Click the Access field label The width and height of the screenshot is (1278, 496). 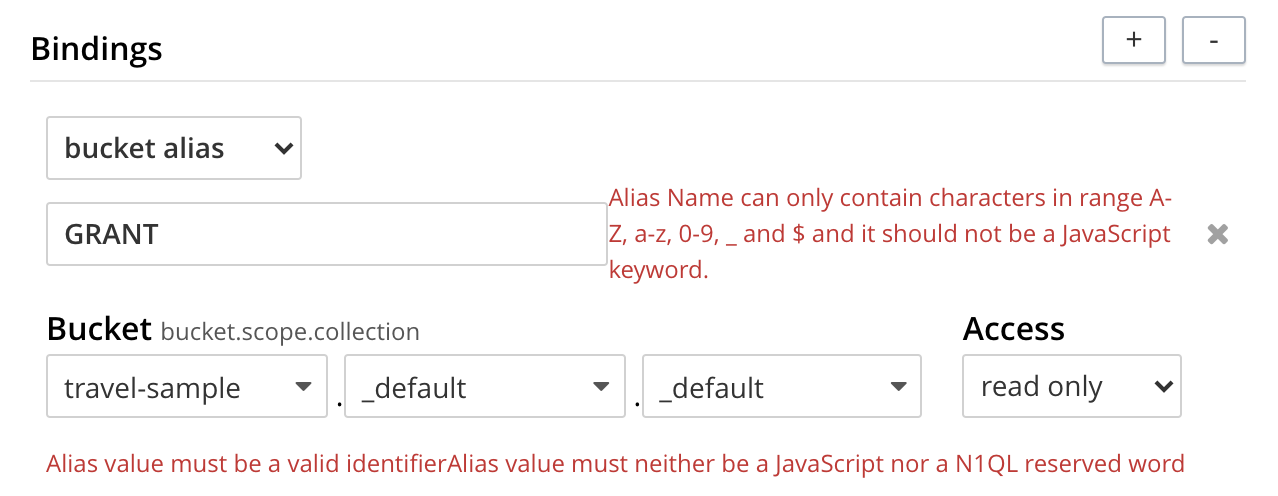click(x=1013, y=329)
